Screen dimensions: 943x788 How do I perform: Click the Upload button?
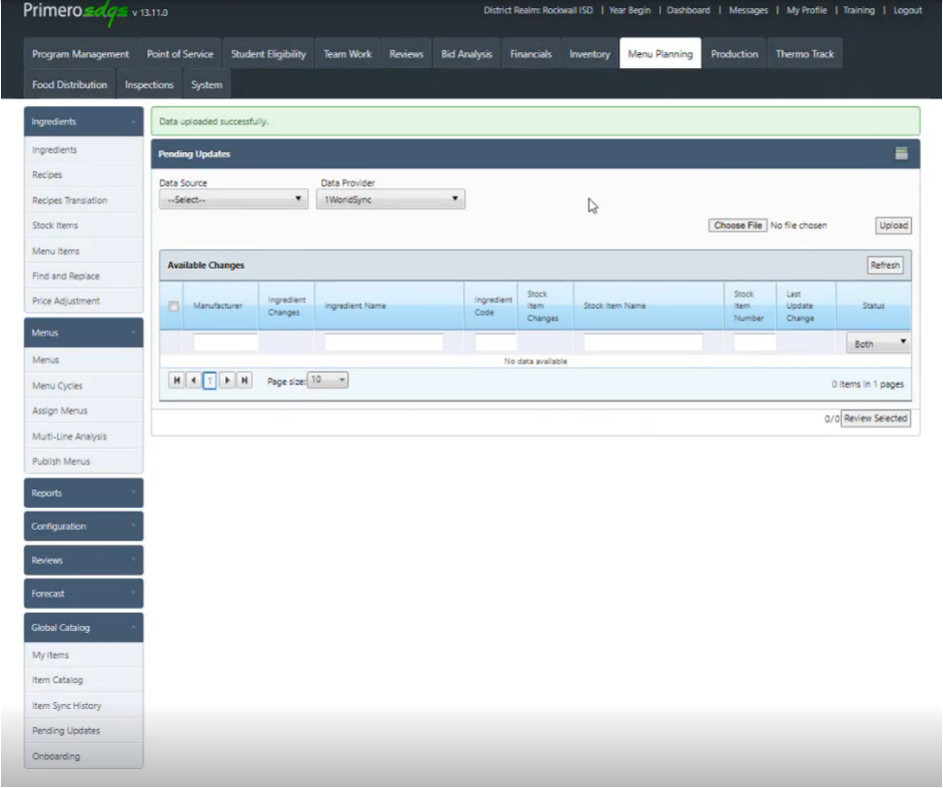(893, 225)
